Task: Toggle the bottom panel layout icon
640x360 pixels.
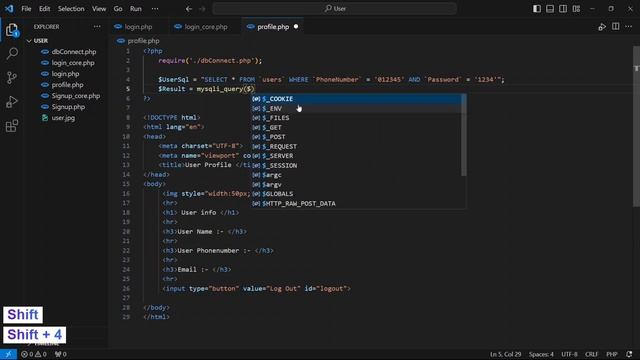Action: (x=550, y=9)
